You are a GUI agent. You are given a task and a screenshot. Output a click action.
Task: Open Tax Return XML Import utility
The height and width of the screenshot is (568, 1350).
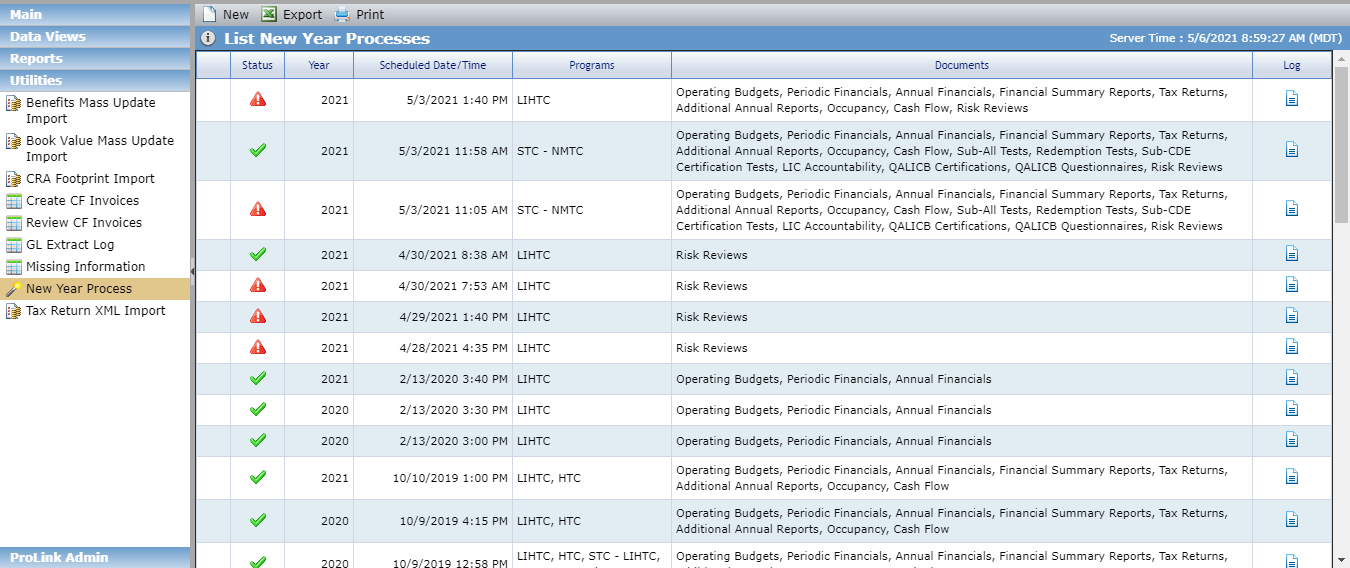point(95,311)
